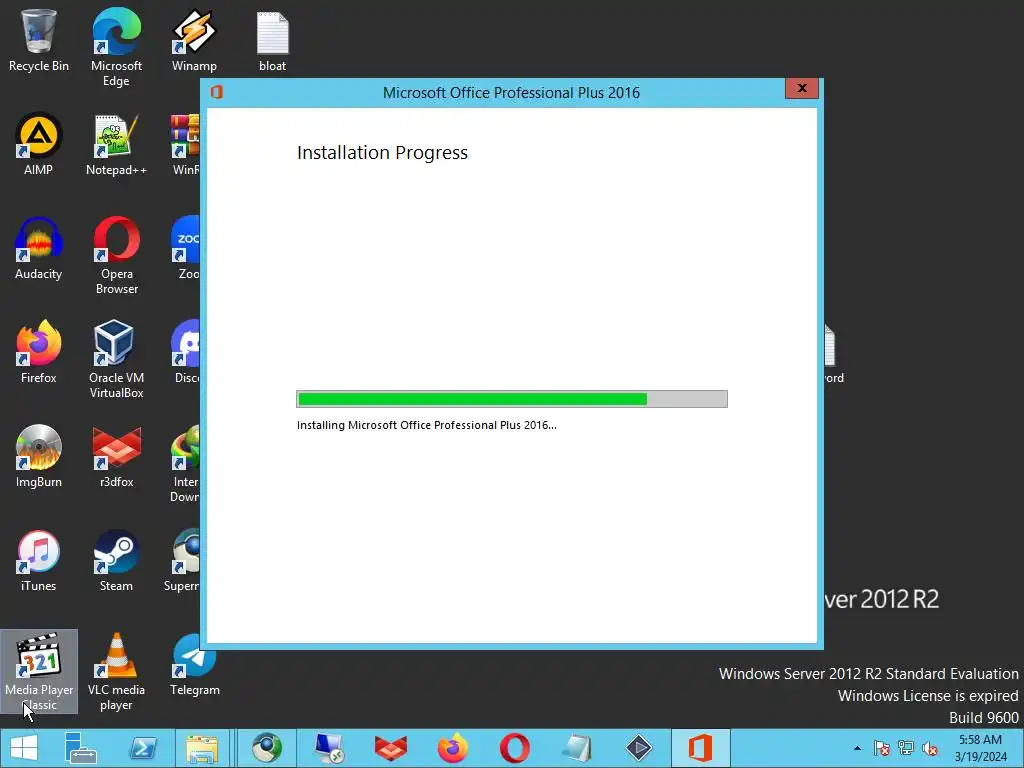Launch PowerShell from the taskbar
Viewport: 1024px width, 768px height.
(143, 748)
